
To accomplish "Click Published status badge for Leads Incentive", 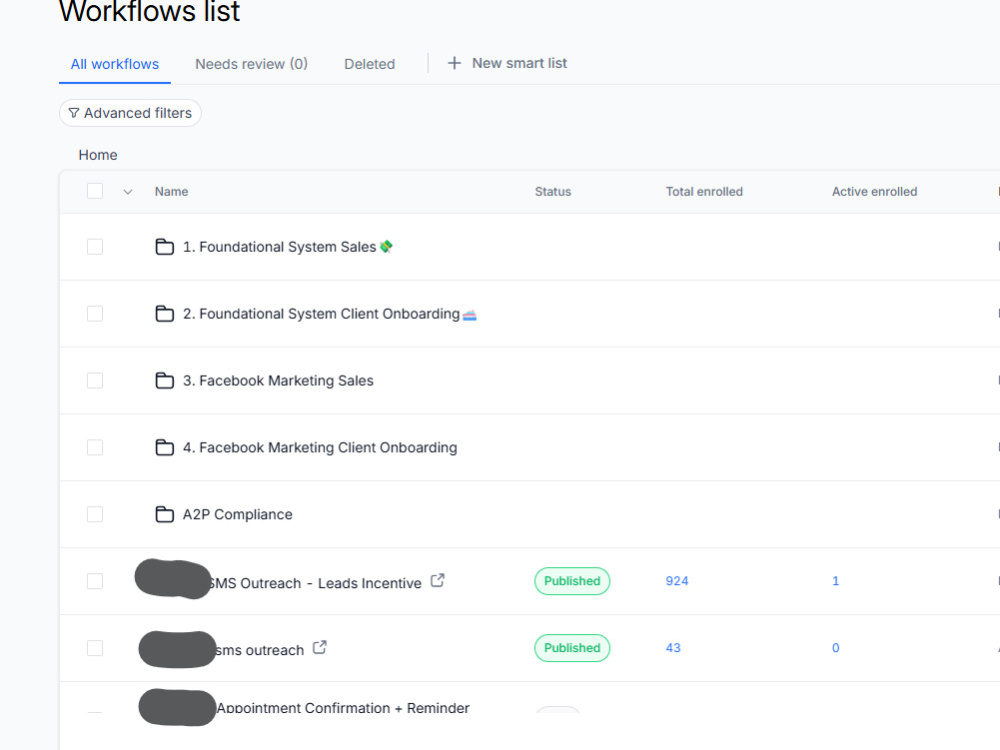I will [x=572, y=581].
